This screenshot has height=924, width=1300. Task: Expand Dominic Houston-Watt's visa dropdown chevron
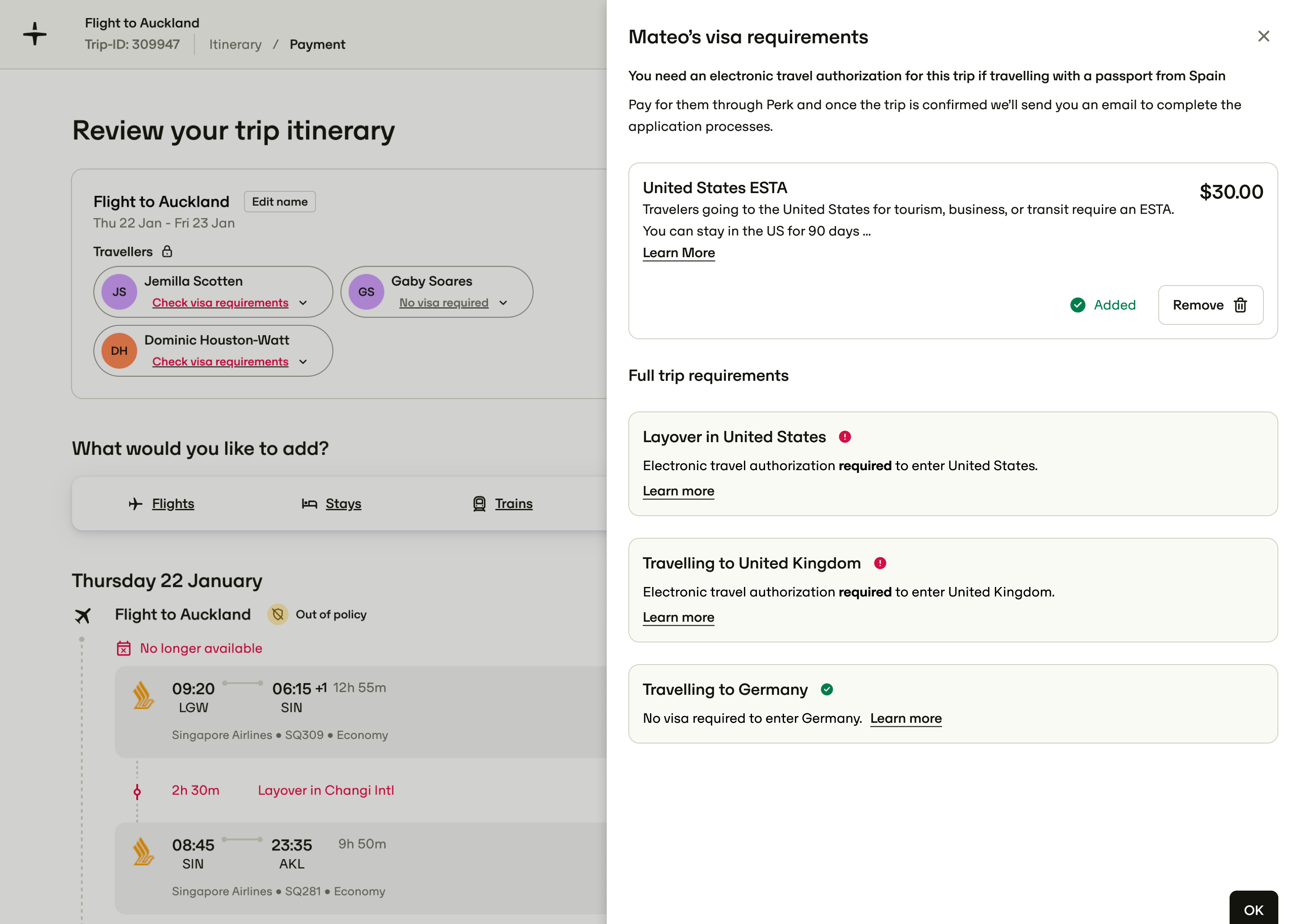click(x=303, y=362)
